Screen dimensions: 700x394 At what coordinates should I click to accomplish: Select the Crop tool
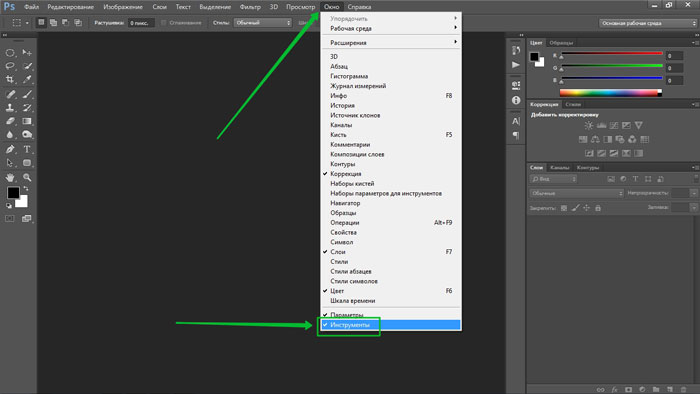[x=10, y=79]
